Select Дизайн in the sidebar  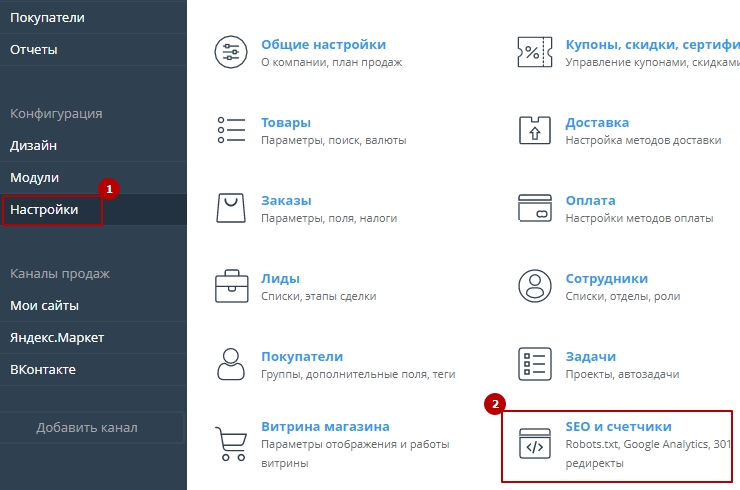pyautogui.click(x=34, y=145)
